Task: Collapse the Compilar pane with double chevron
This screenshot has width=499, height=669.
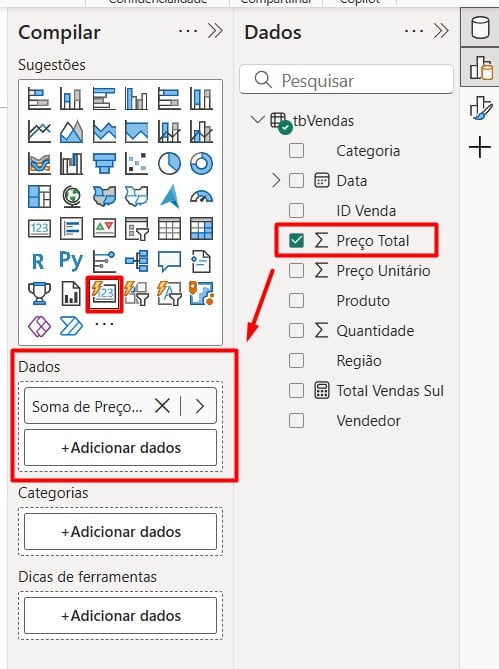Action: click(x=215, y=31)
